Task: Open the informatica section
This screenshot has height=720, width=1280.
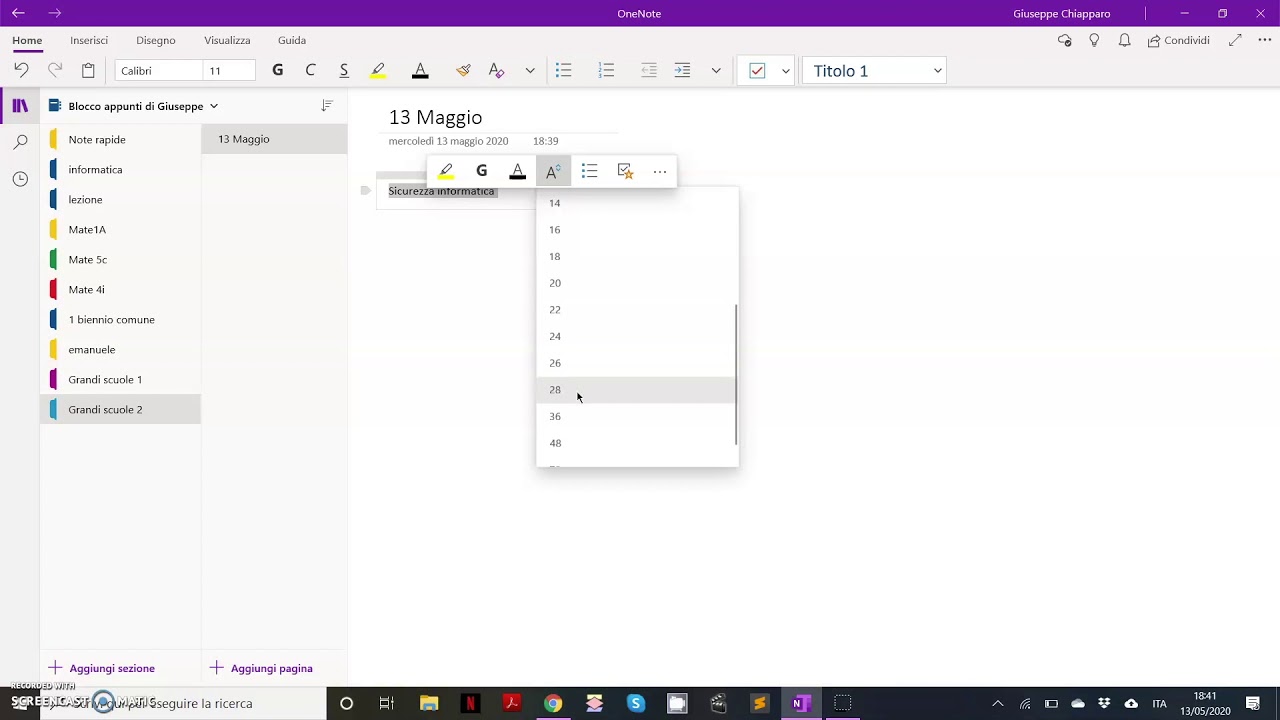Action: (x=120, y=169)
